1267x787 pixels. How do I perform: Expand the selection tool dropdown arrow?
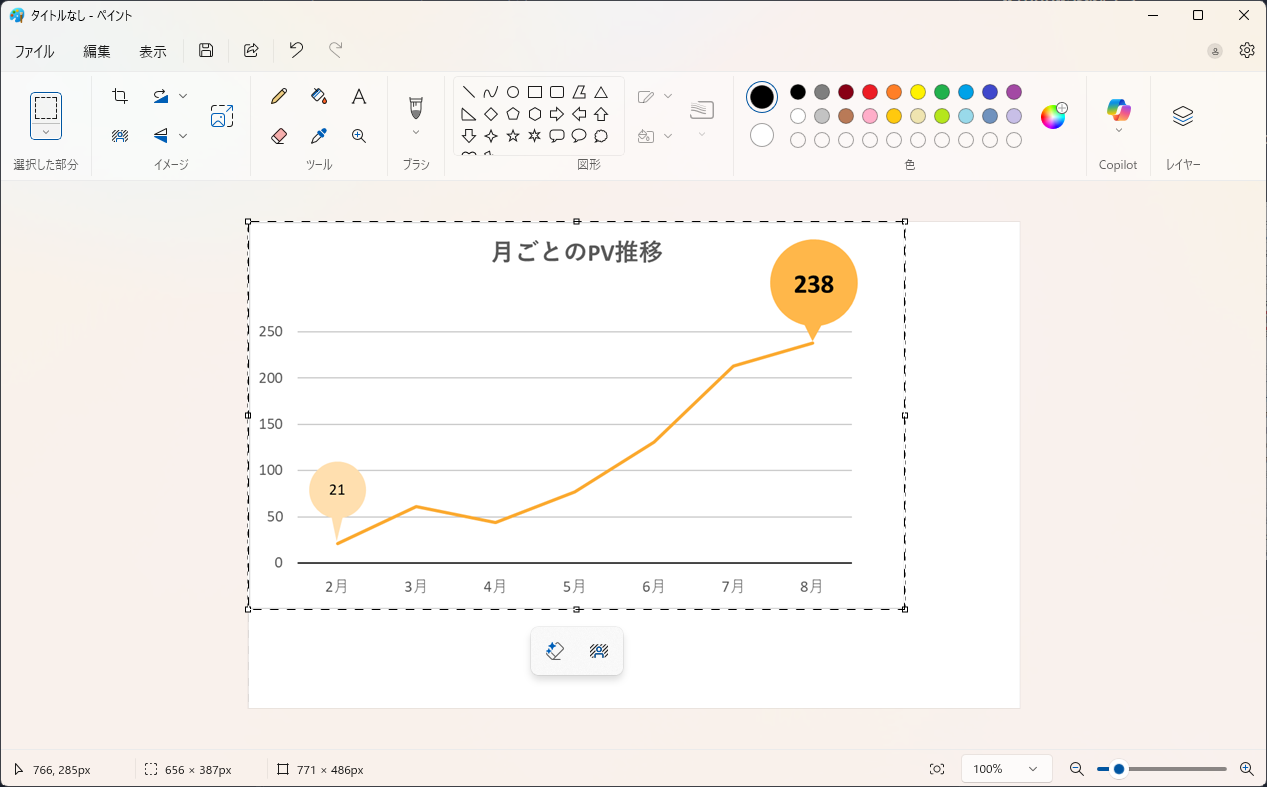[46, 131]
